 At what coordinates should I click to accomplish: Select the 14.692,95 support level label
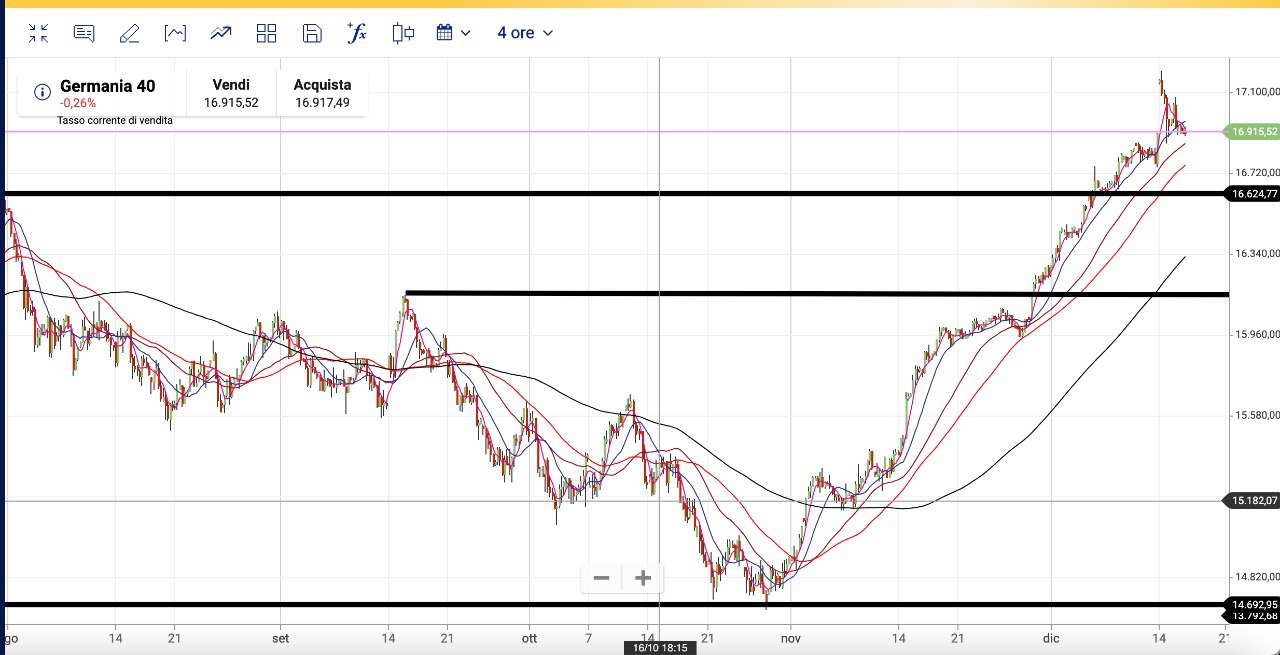coord(1254,604)
